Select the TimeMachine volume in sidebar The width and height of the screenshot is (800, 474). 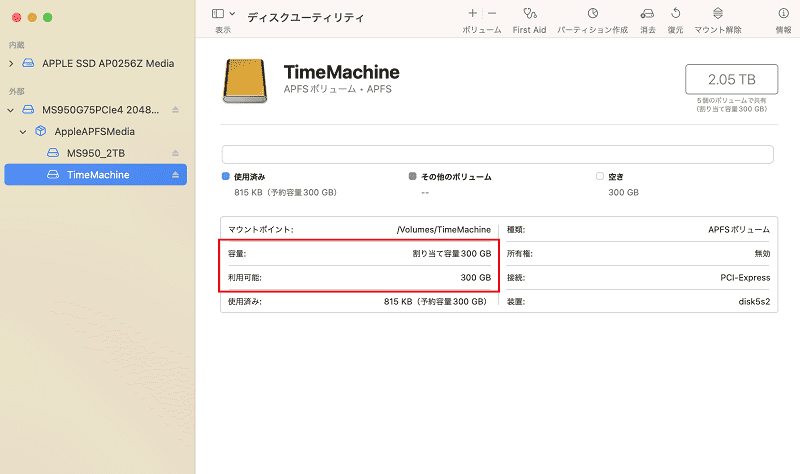(x=95, y=174)
